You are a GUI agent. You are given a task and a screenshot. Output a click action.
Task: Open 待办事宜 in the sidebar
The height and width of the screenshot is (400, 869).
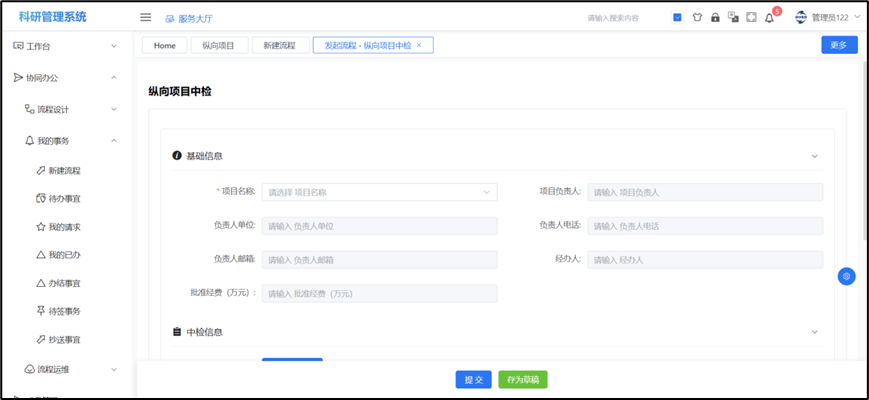64,199
